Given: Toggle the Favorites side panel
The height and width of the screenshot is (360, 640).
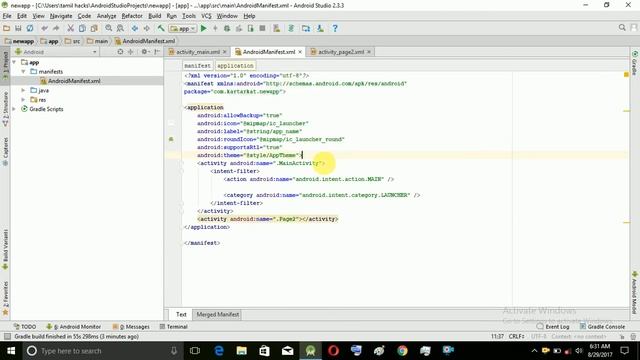Looking at the screenshot, I should pos(5,298).
